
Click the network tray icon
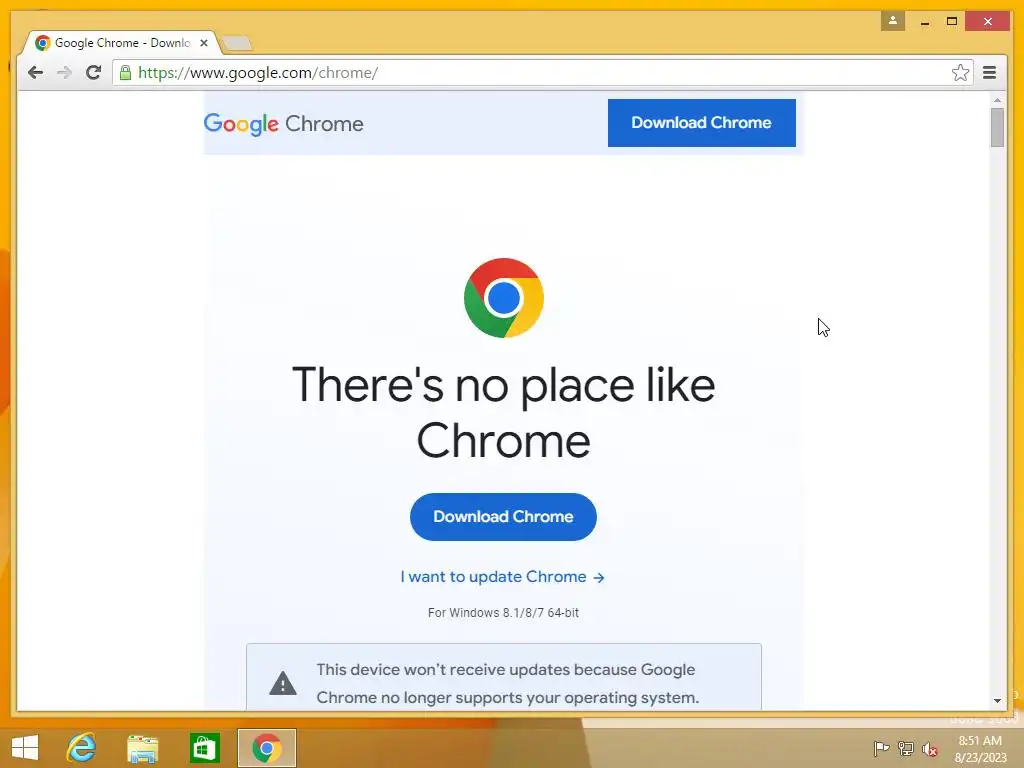[x=906, y=748]
